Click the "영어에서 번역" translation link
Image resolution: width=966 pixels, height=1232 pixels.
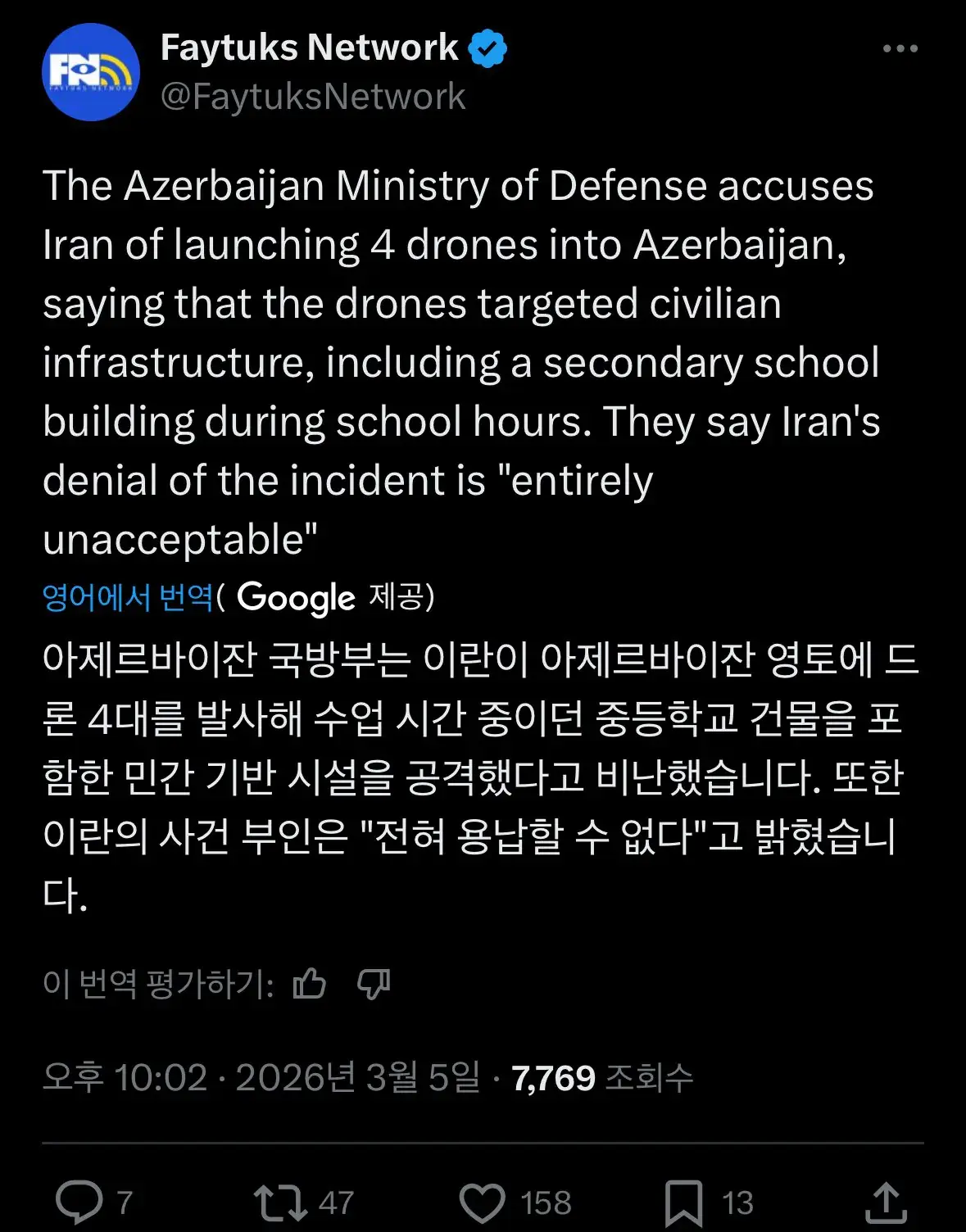coord(128,597)
